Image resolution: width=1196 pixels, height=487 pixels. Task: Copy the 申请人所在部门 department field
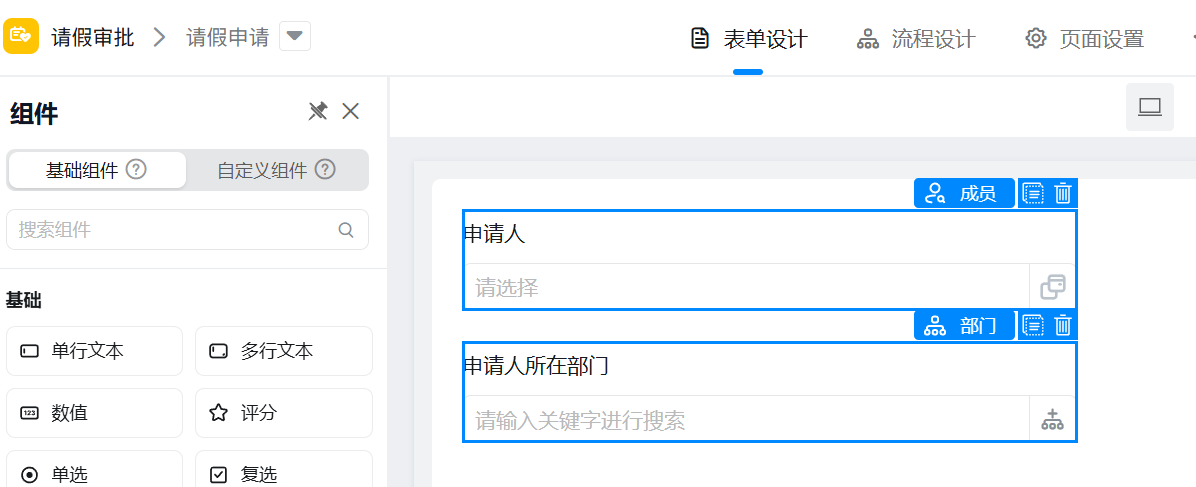pos(1033,325)
